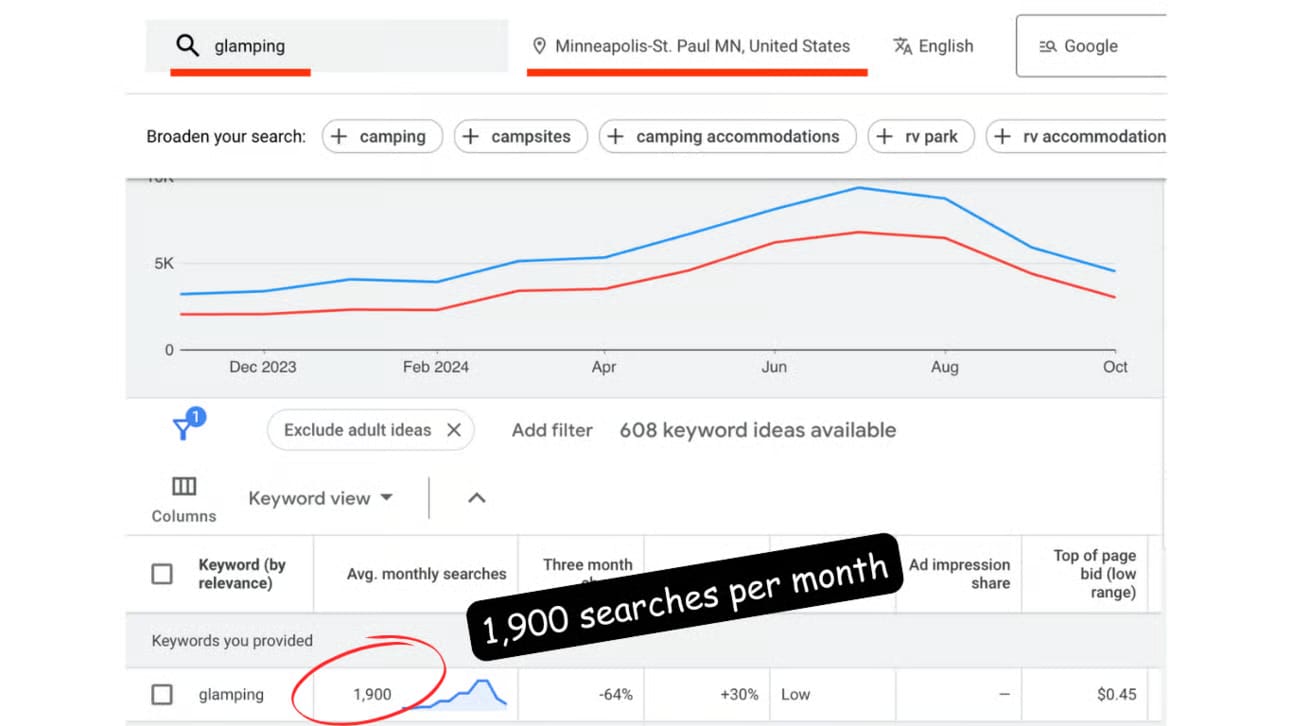Sort by Top of page bid (low range)
This screenshot has height=726, width=1292.
tap(1094, 574)
